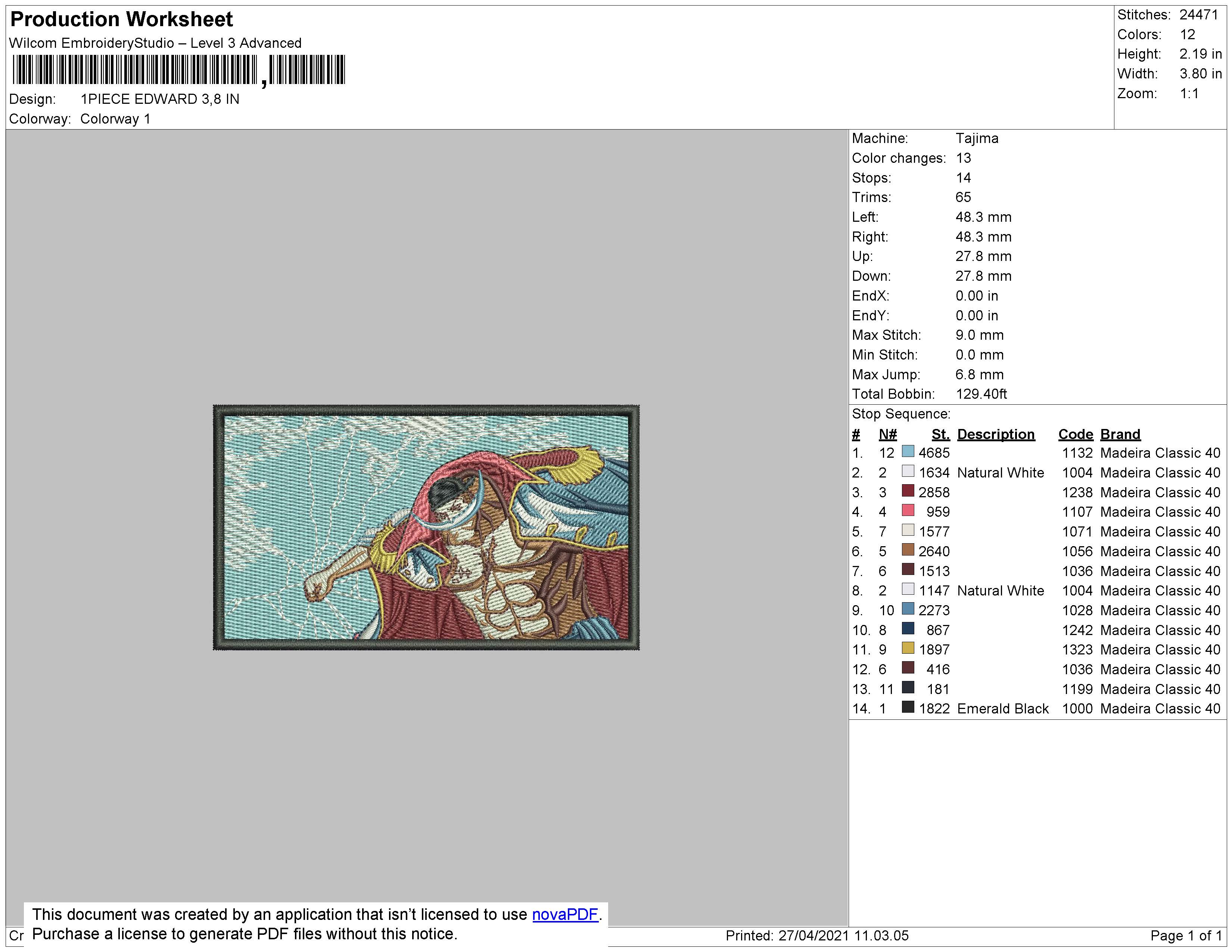Click "Madeira Classic 40" in stop 14
Image resolution: width=1232 pixels, height=952 pixels.
click(x=1160, y=708)
